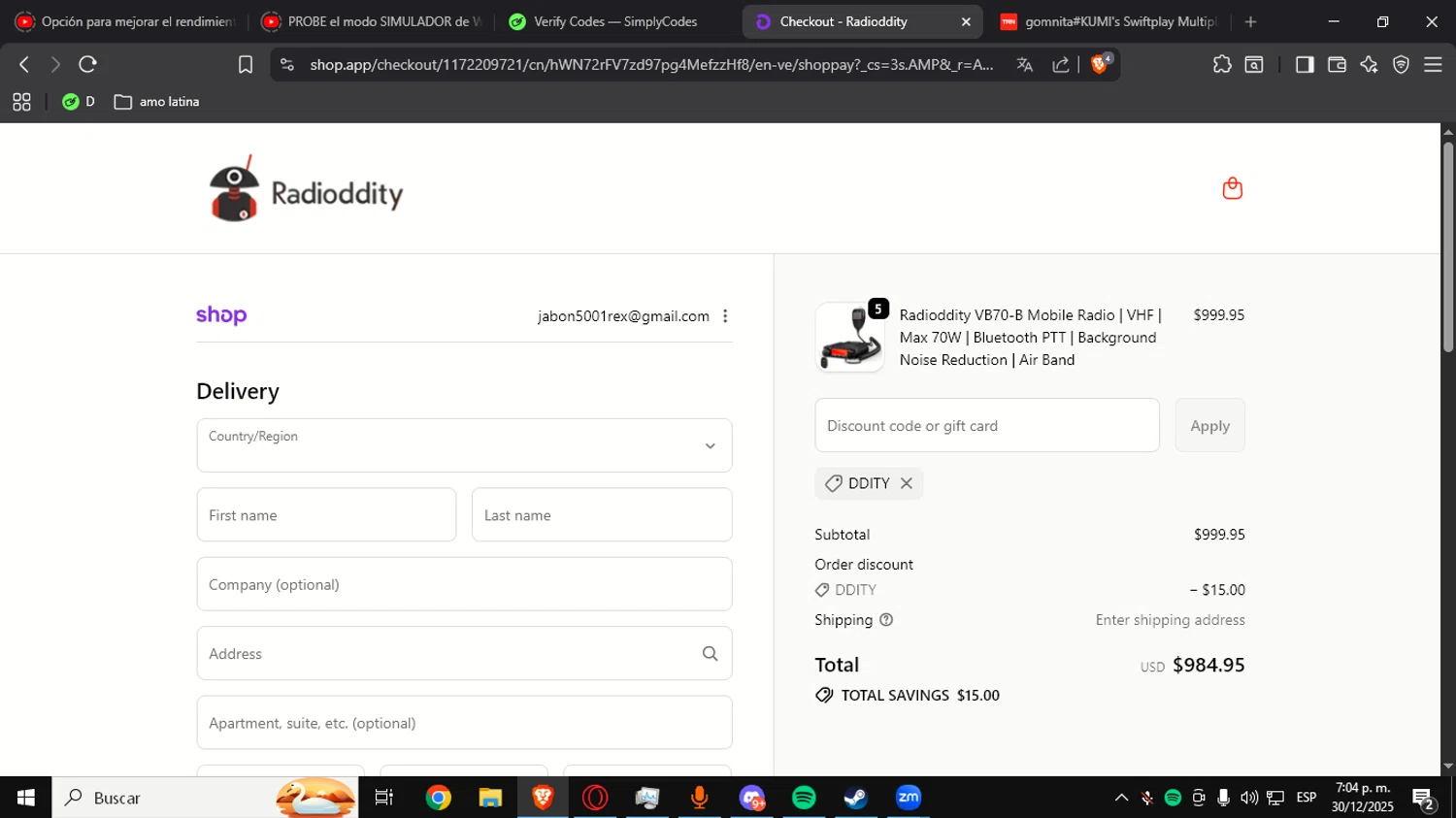
Task: View site information icon in address bar
Action: click(x=286, y=64)
